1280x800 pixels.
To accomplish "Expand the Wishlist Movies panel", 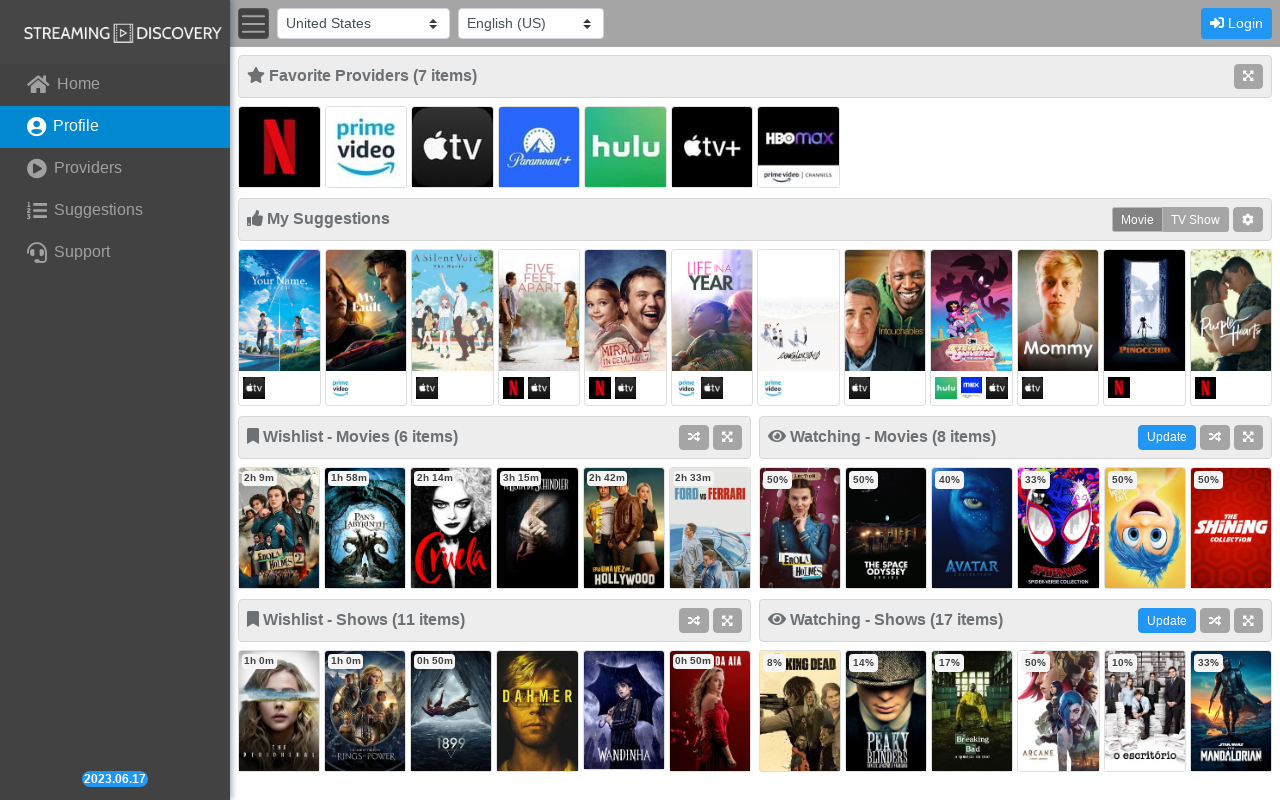I will click(x=727, y=437).
